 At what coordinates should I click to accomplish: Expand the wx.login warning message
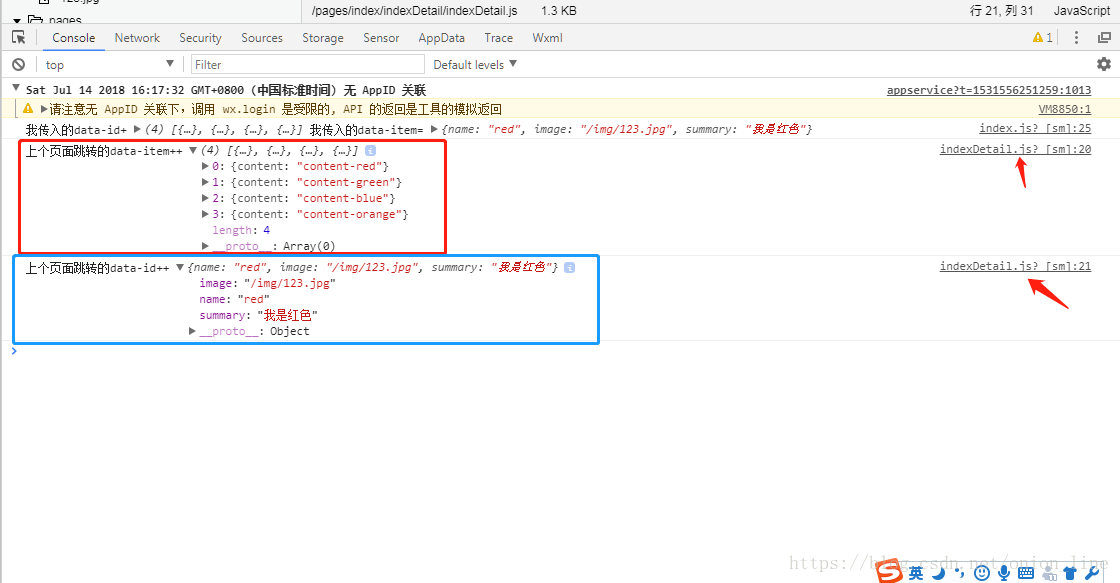click(x=44, y=109)
